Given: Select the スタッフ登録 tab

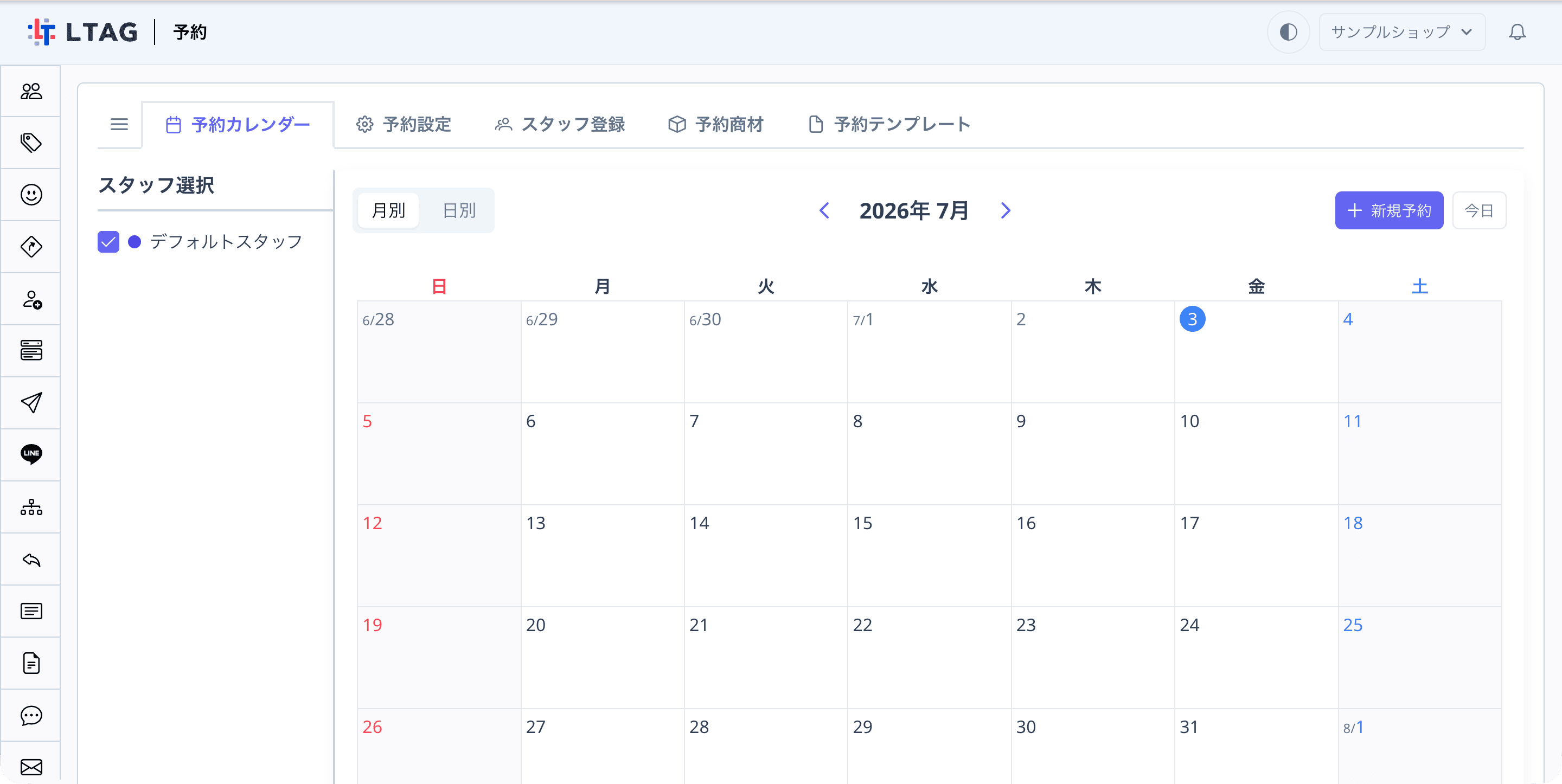Looking at the screenshot, I should 560,124.
